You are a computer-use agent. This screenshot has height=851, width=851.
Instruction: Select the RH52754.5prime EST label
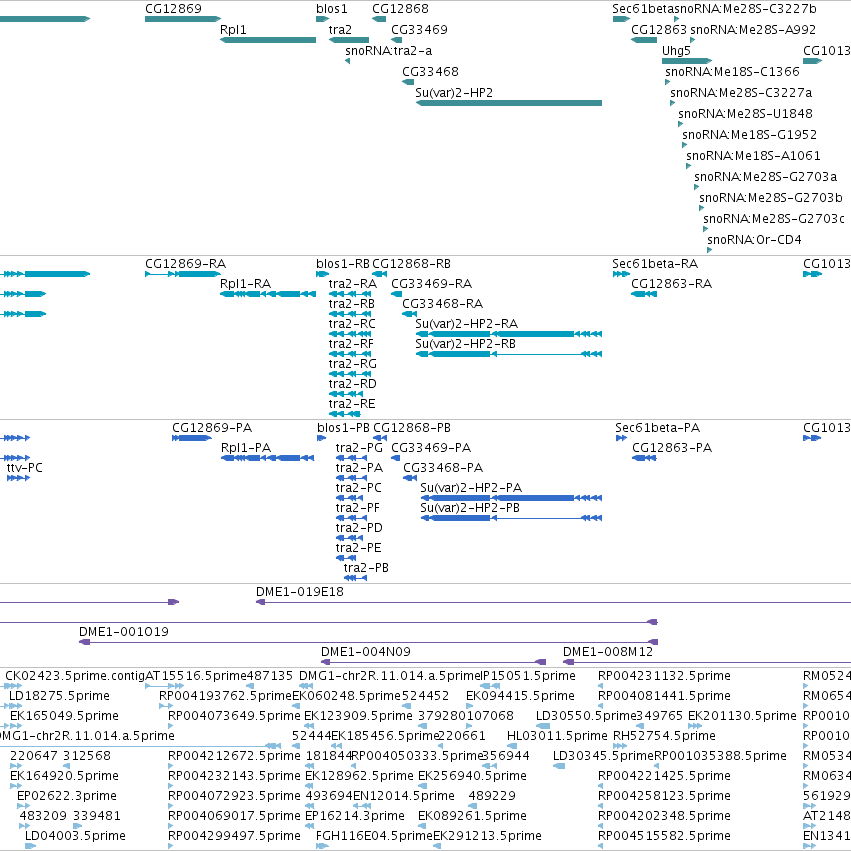point(664,736)
